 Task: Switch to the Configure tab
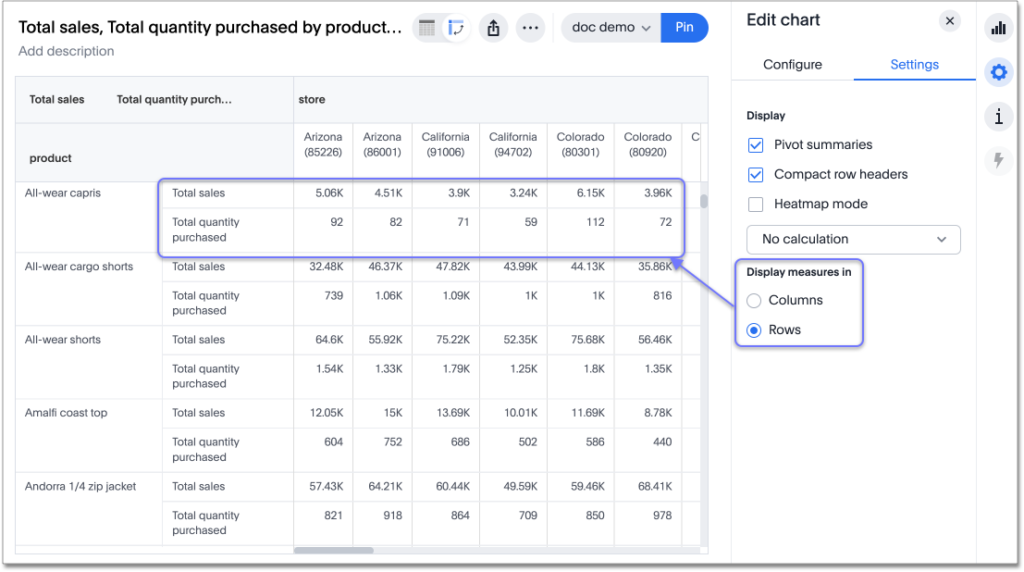(x=792, y=65)
